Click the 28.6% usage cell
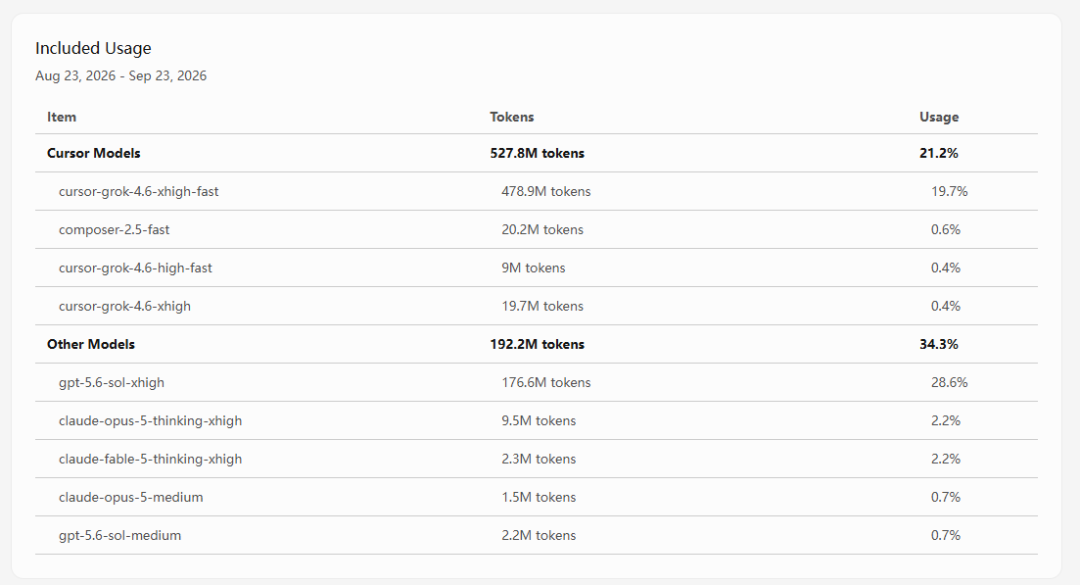Viewport: 1080px width, 585px height. [x=949, y=382]
